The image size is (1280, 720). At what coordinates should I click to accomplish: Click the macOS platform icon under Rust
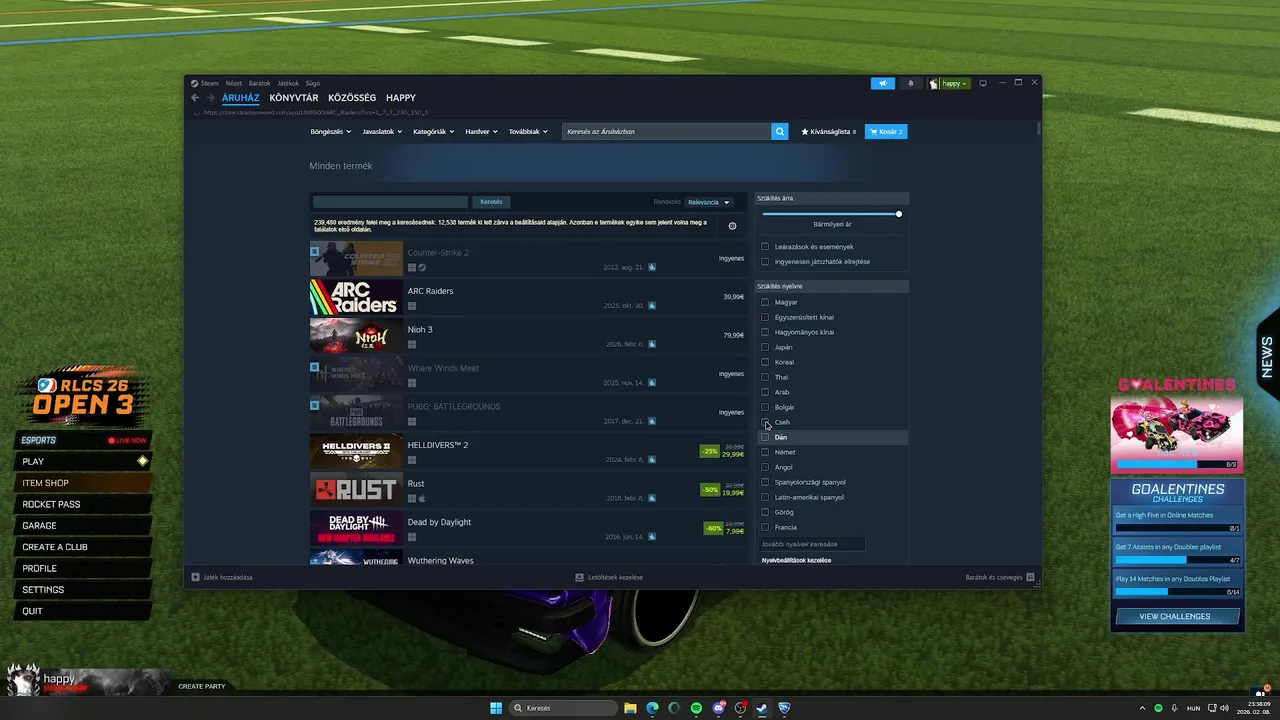click(422, 498)
